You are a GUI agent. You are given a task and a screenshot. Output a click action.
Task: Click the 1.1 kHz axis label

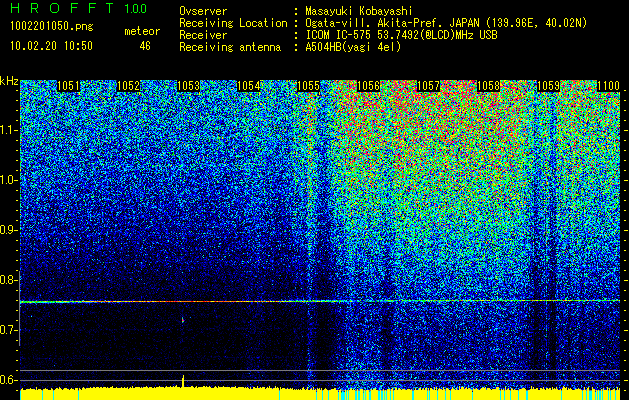point(8,130)
